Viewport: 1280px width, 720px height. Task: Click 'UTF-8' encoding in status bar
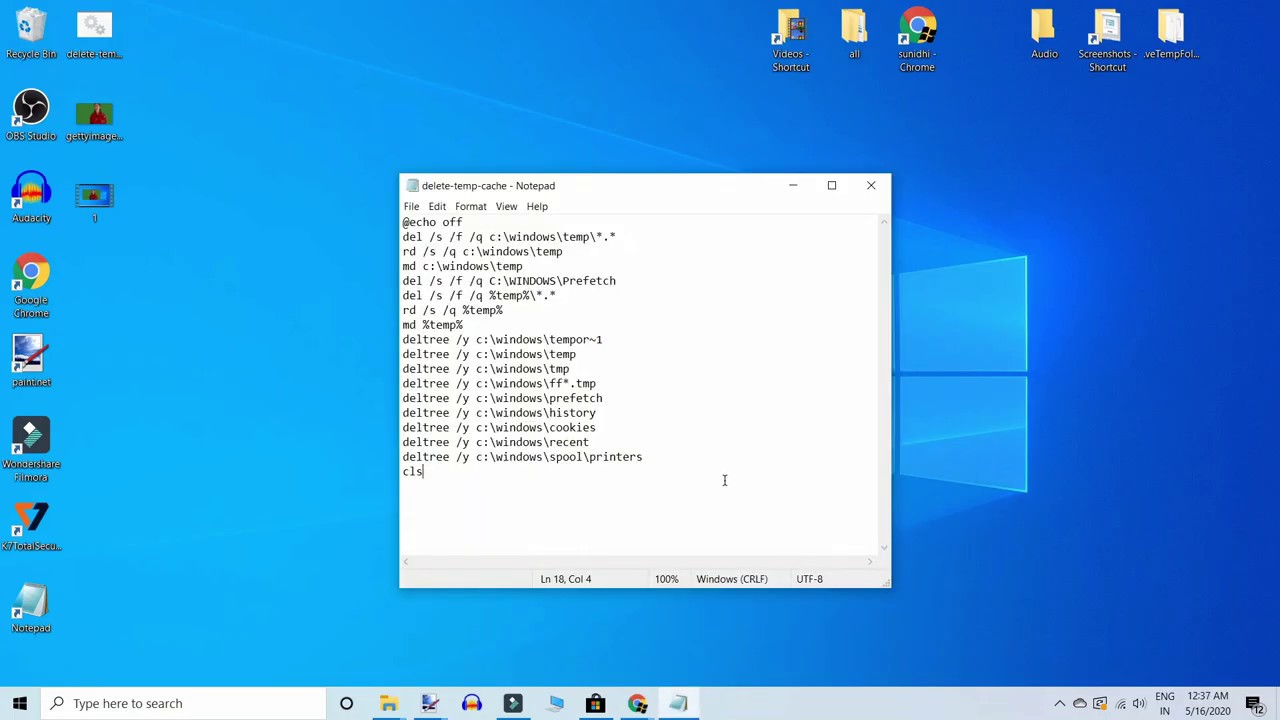809,579
